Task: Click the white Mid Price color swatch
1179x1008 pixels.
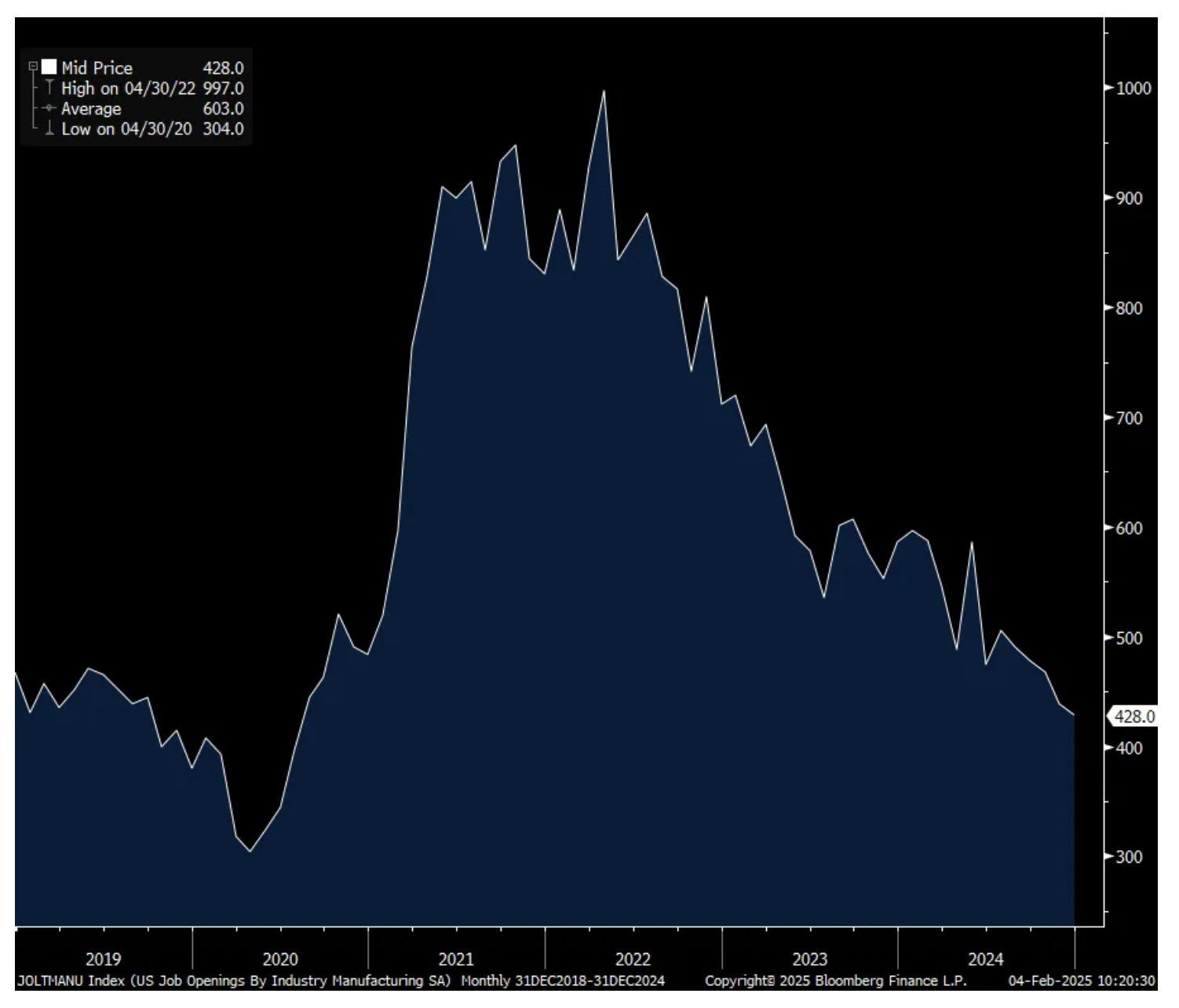Action: (x=49, y=68)
